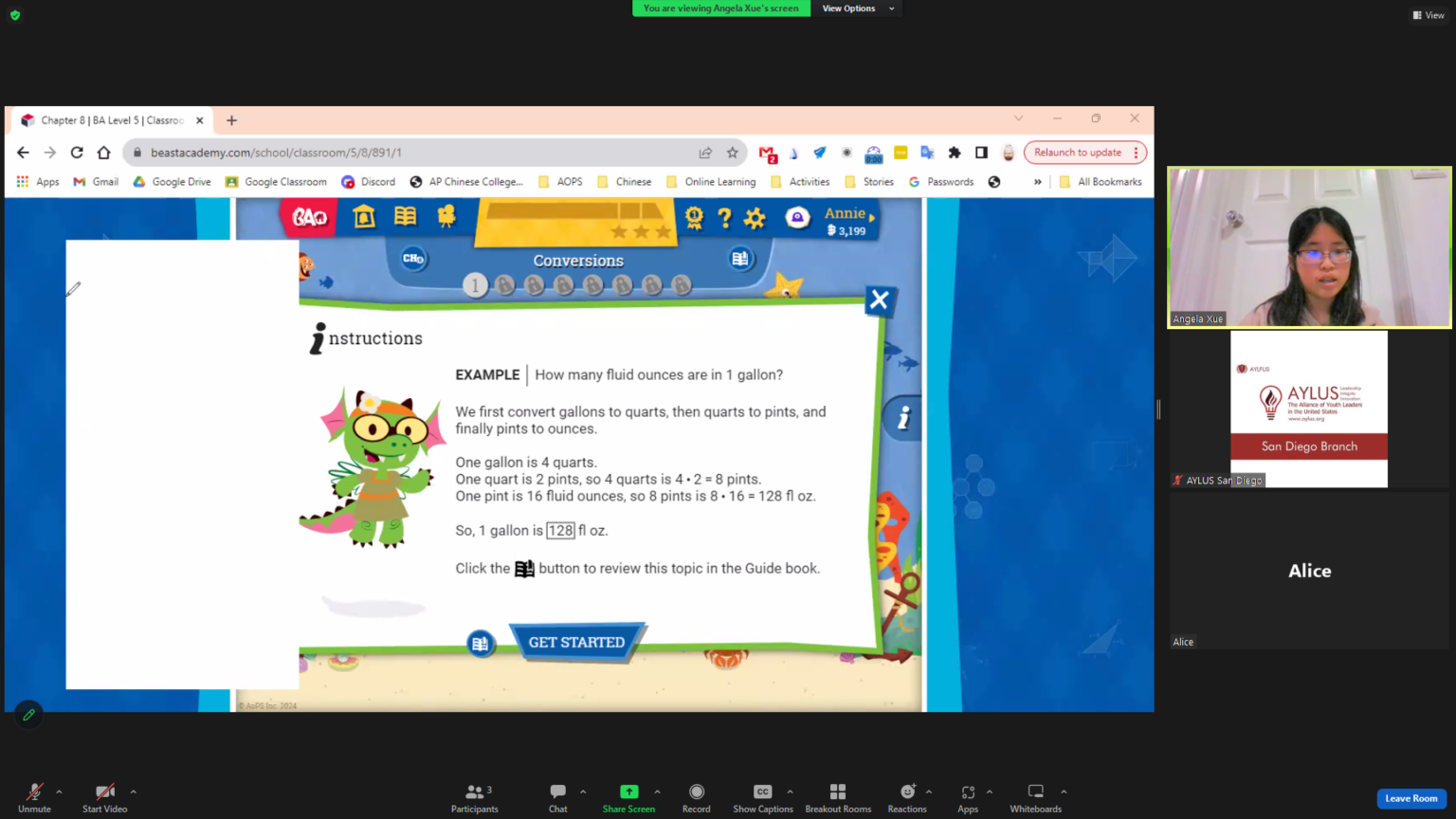
Task: Open the Extensions puzzle piece menu
Action: coord(955,153)
